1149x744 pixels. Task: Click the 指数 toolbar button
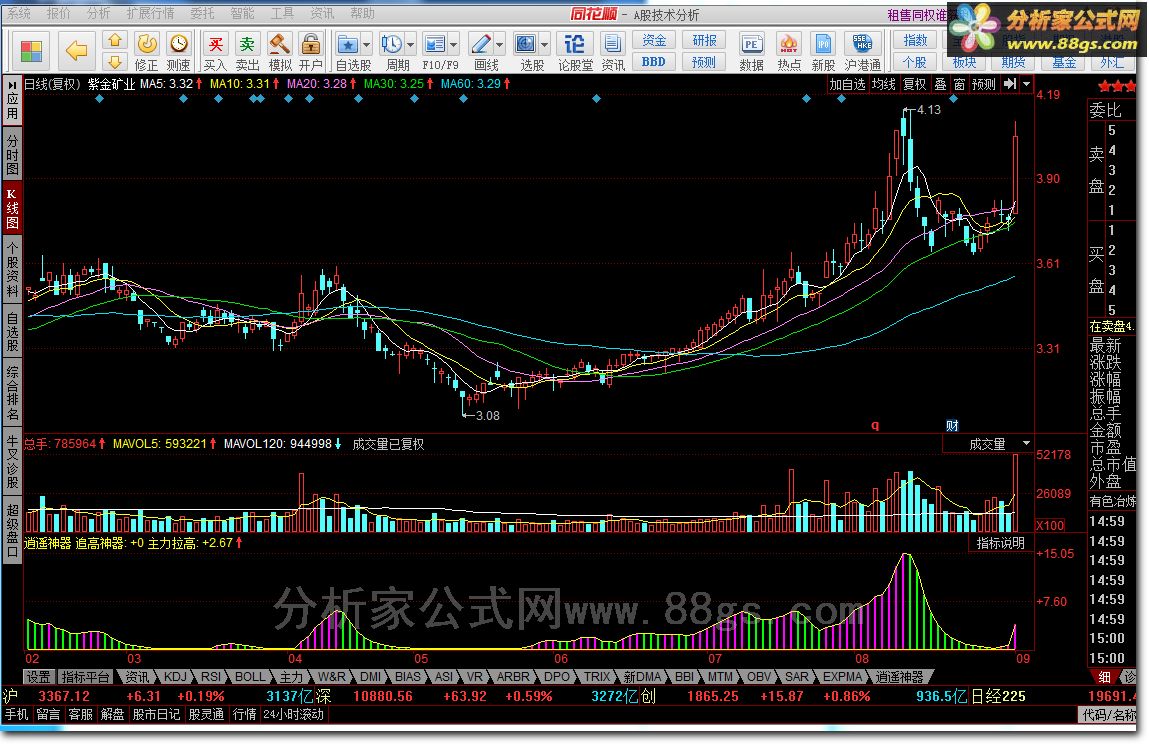(915, 40)
